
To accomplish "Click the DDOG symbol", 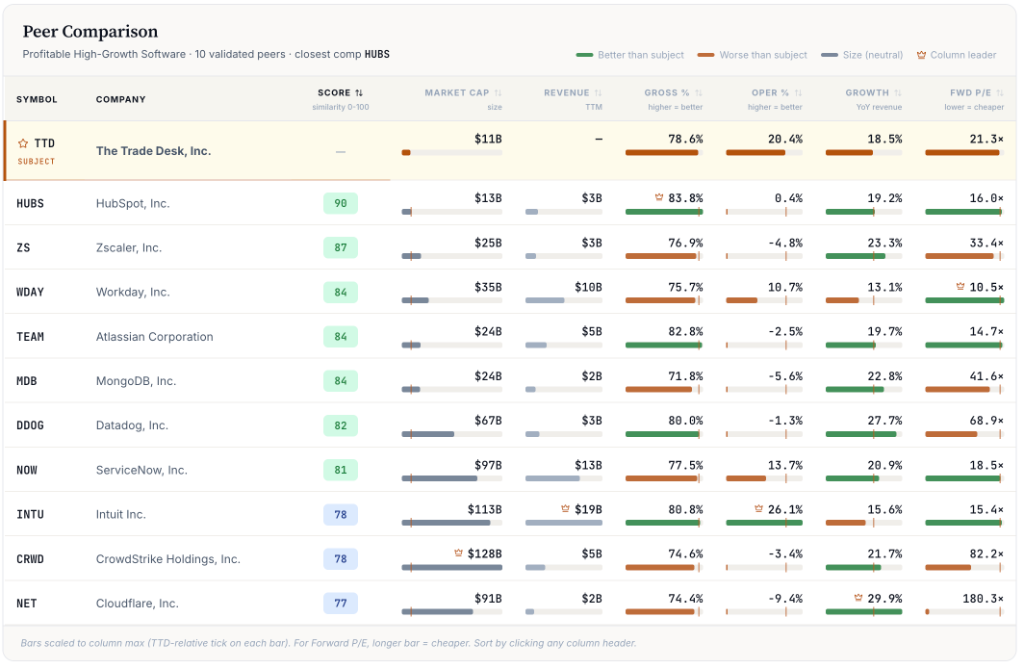I will (x=30, y=425).
